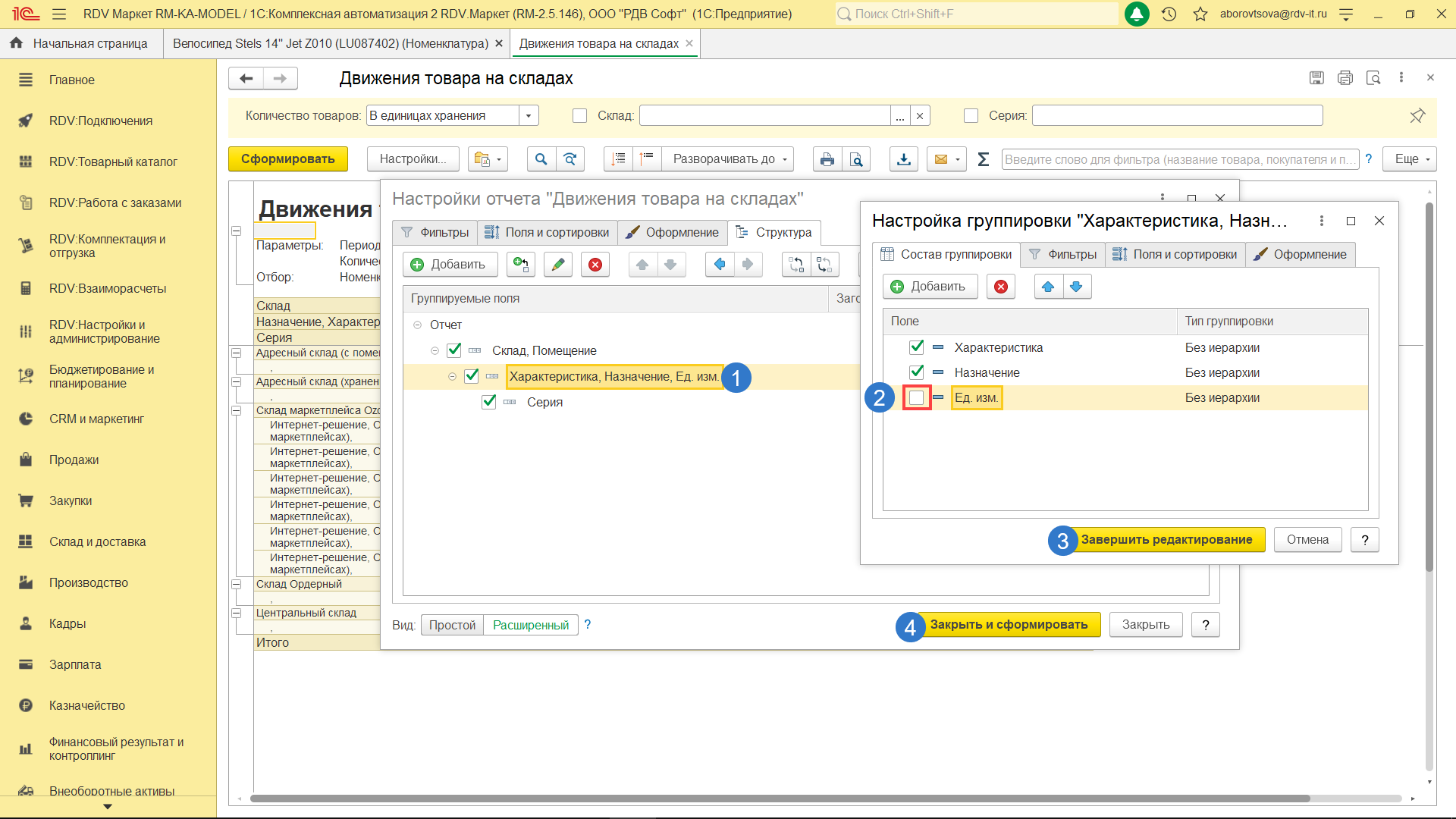
Task: Toggle the Склад filter checkbox
Action: [580, 116]
